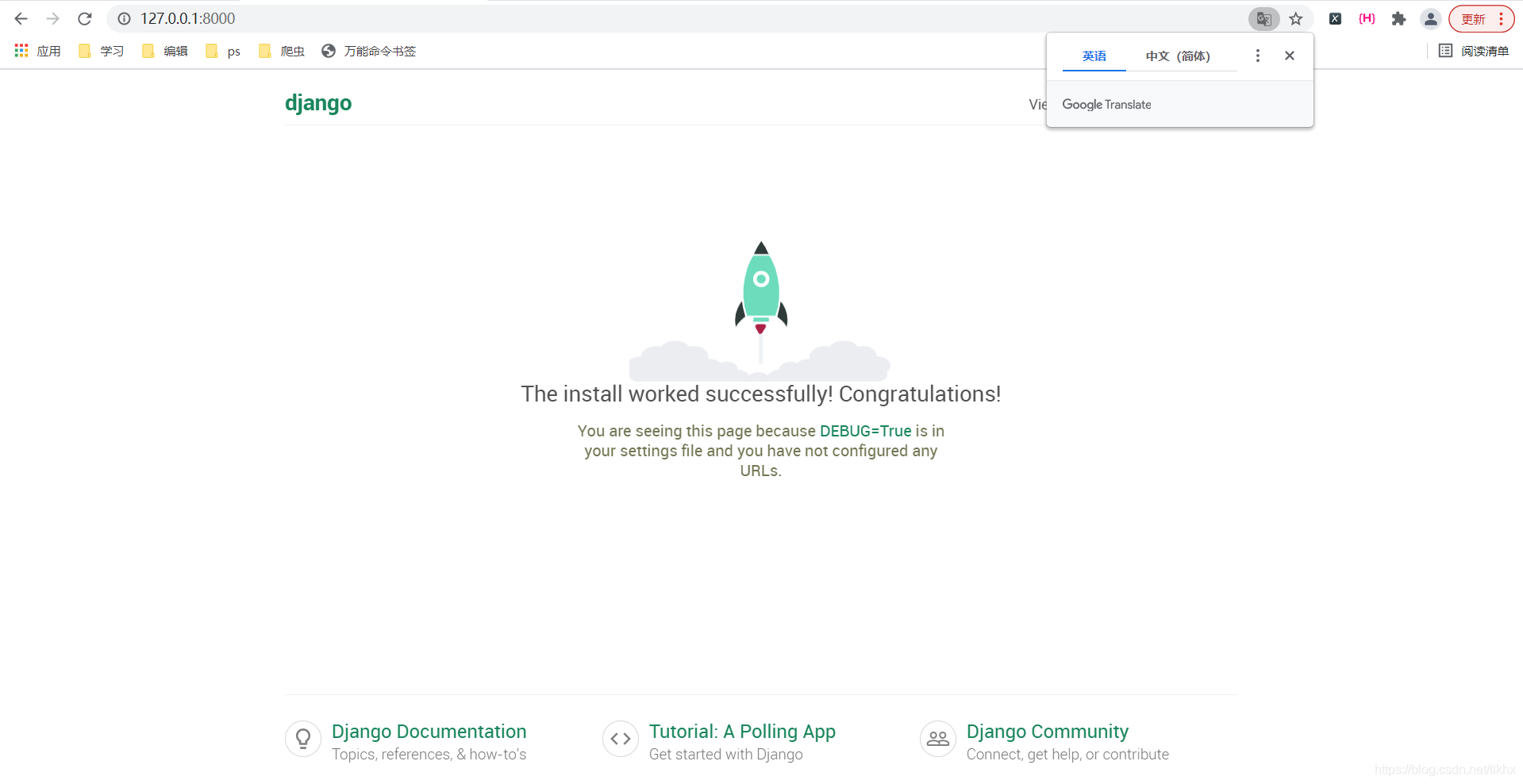1523x784 pixels.
Task: Click the django logo heading
Action: (x=318, y=103)
